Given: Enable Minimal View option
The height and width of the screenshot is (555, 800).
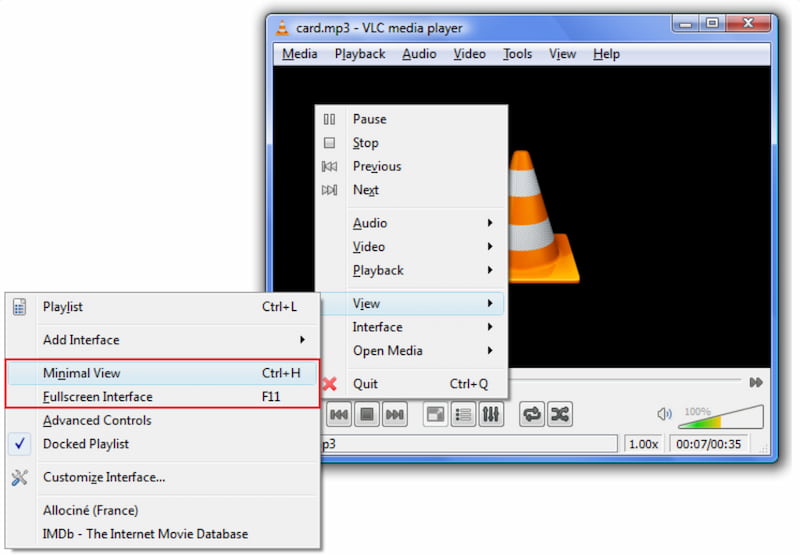Looking at the screenshot, I should tap(162, 373).
